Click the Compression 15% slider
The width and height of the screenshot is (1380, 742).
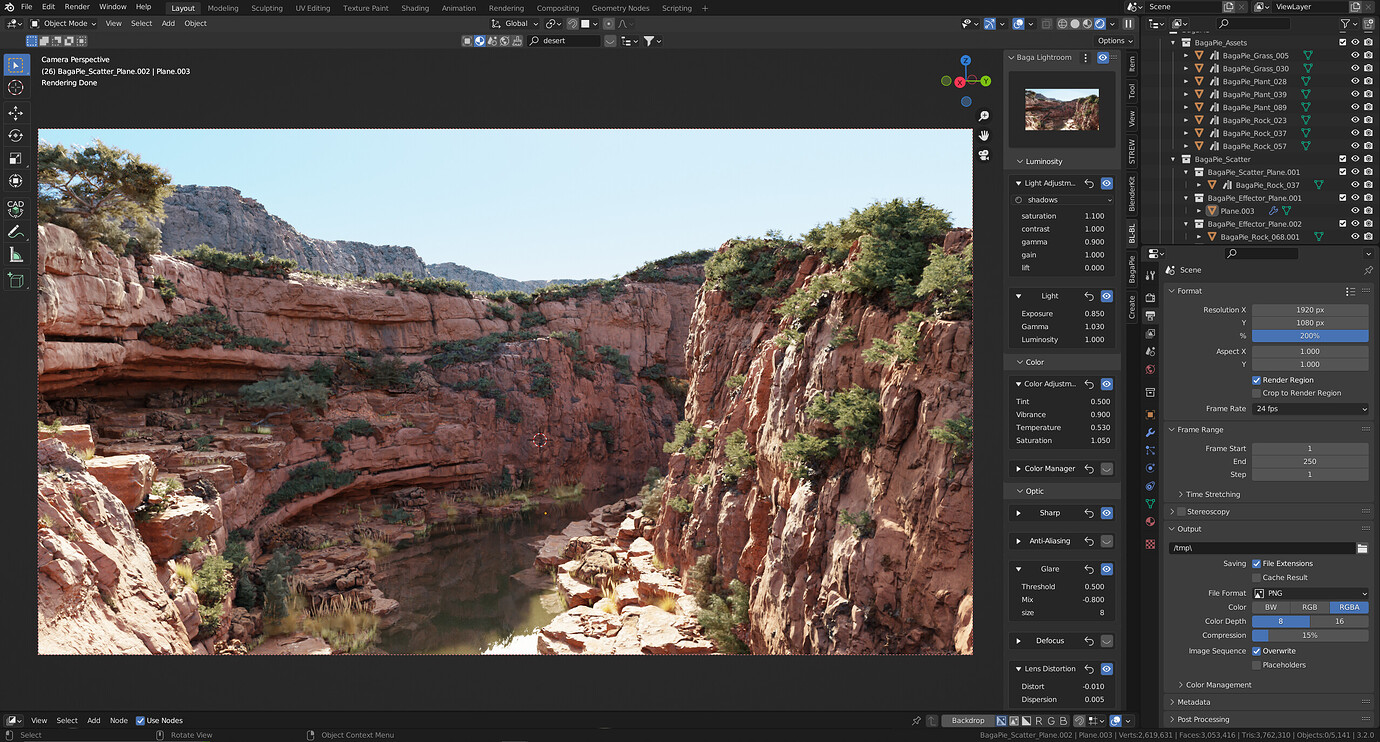1310,635
